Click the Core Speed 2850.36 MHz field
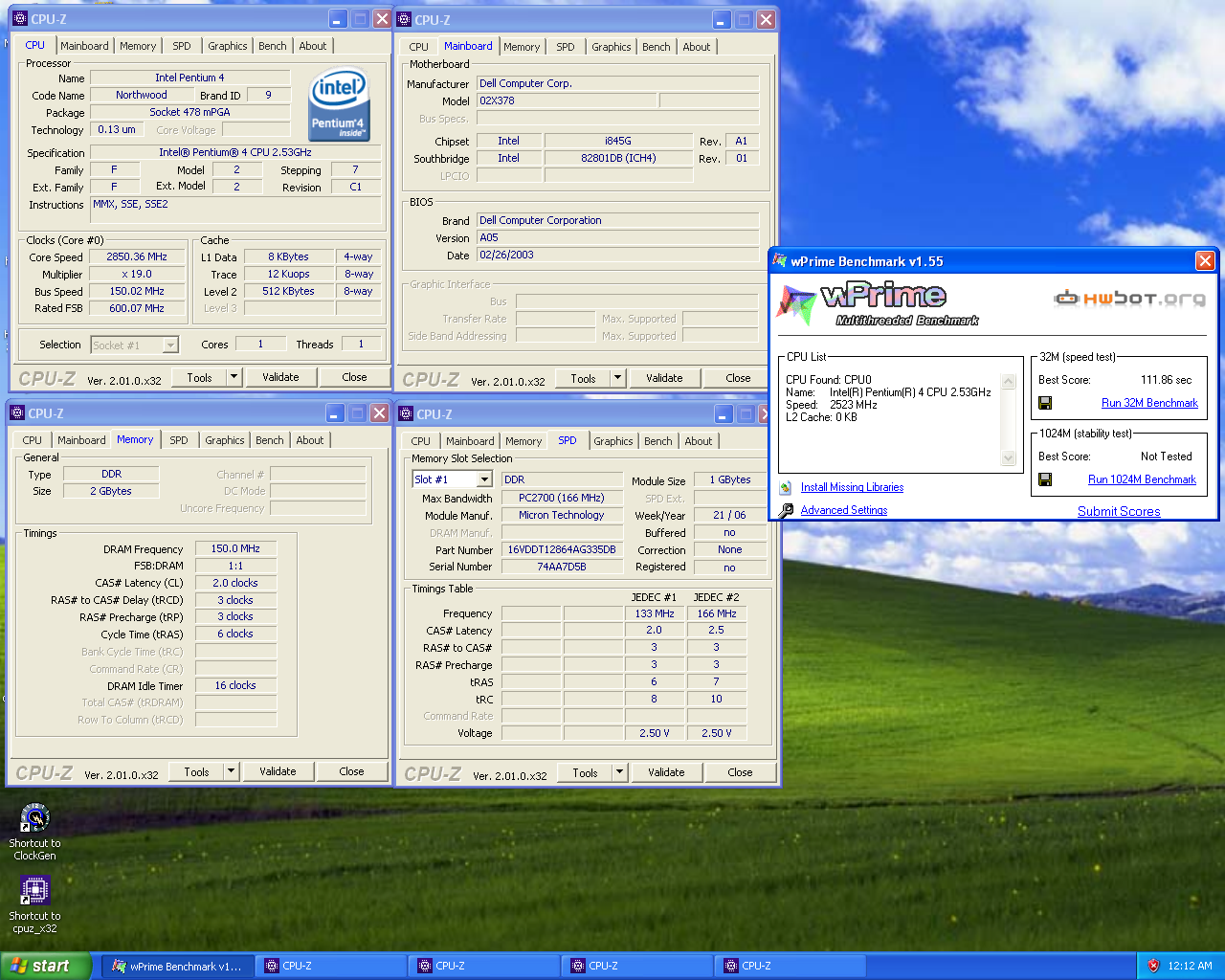The width and height of the screenshot is (1225, 980). tap(137, 256)
